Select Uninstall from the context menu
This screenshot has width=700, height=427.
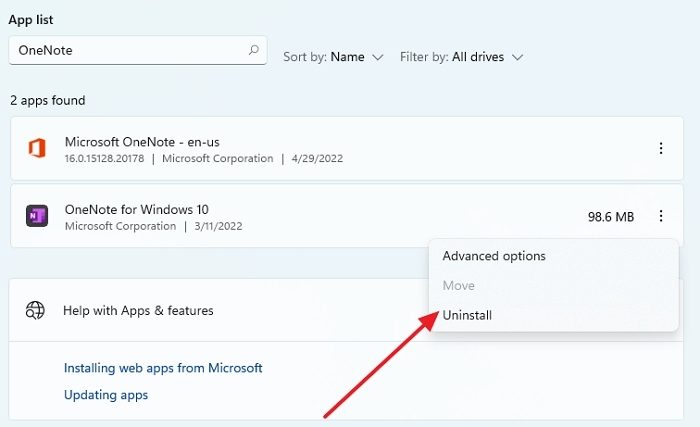(467, 315)
